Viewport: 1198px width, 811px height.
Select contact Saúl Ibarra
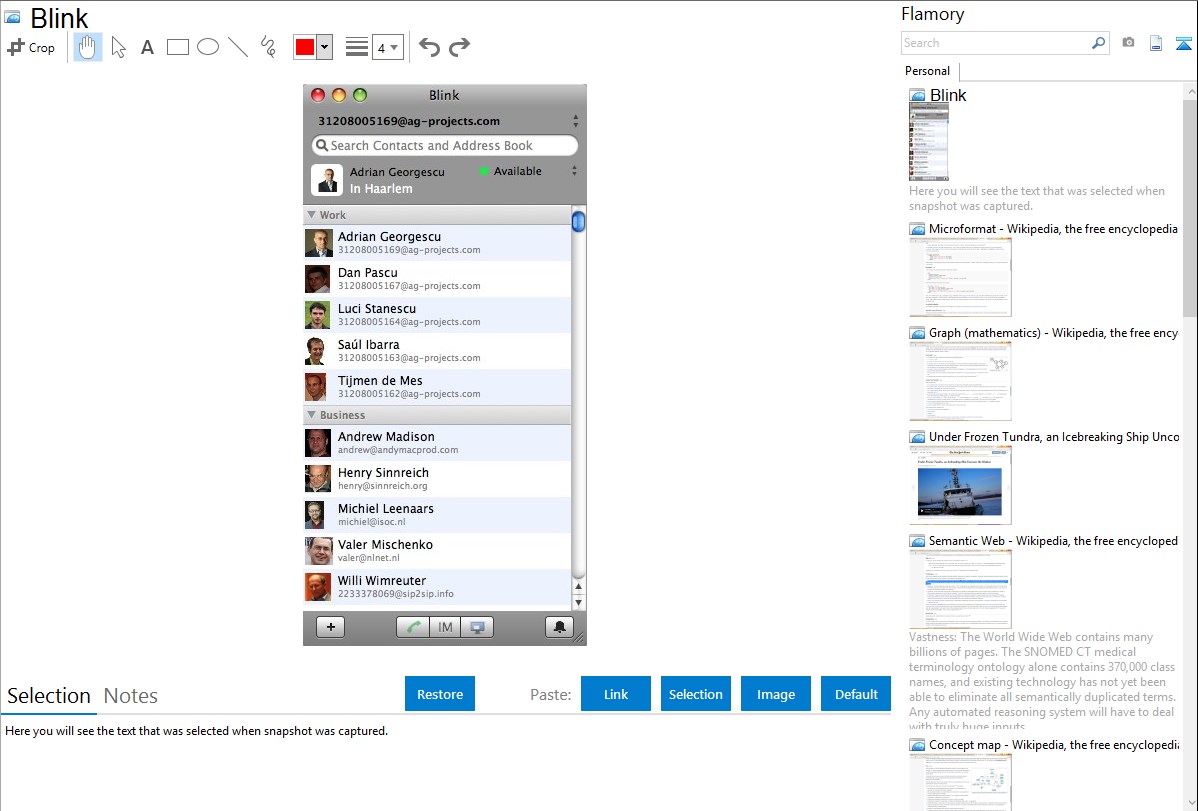coord(437,351)
